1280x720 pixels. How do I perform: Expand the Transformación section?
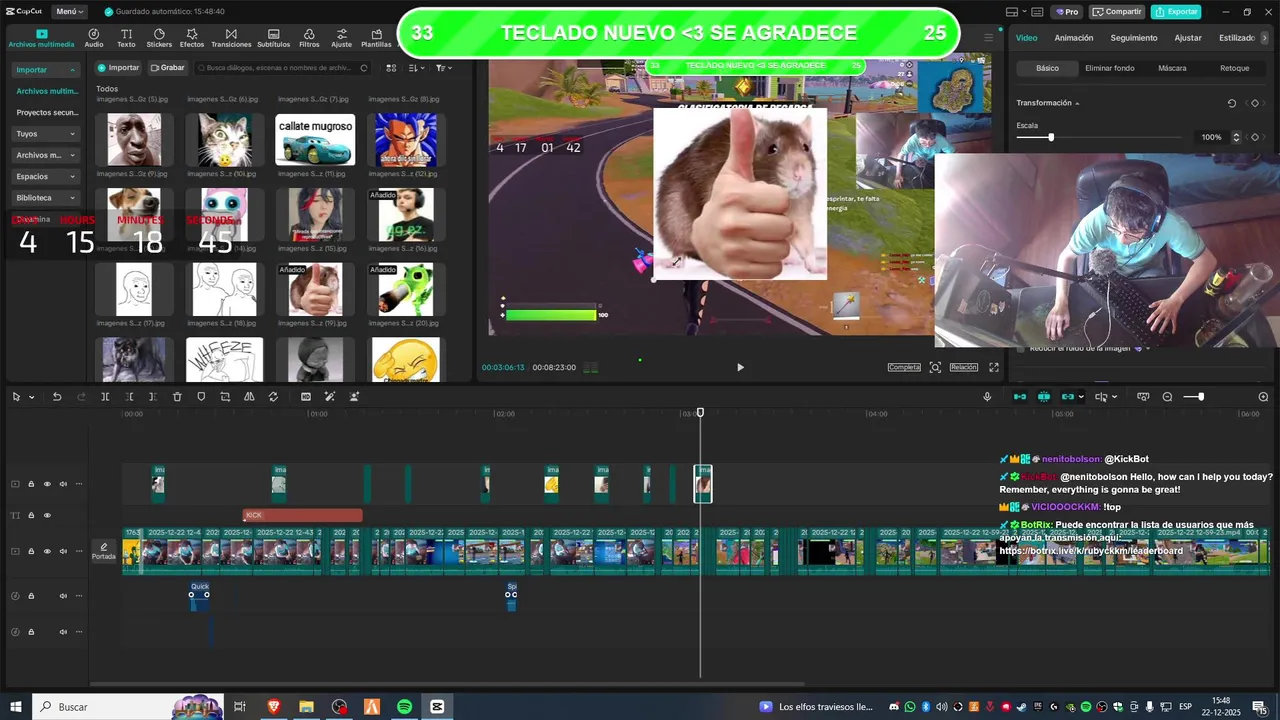point(1048,103)
